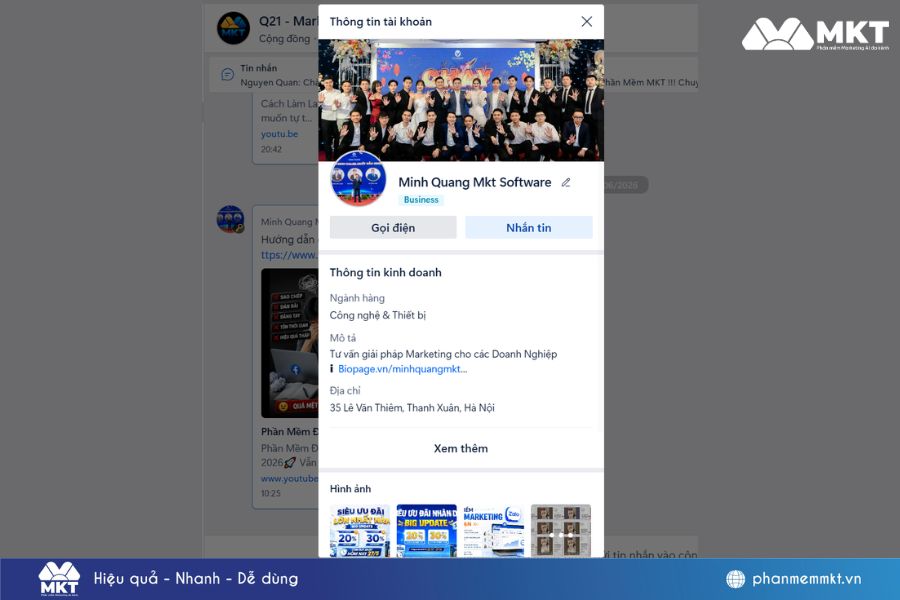900x600 pixels.
Task: Click the info icon beside Biopage link
Action: 332,369
